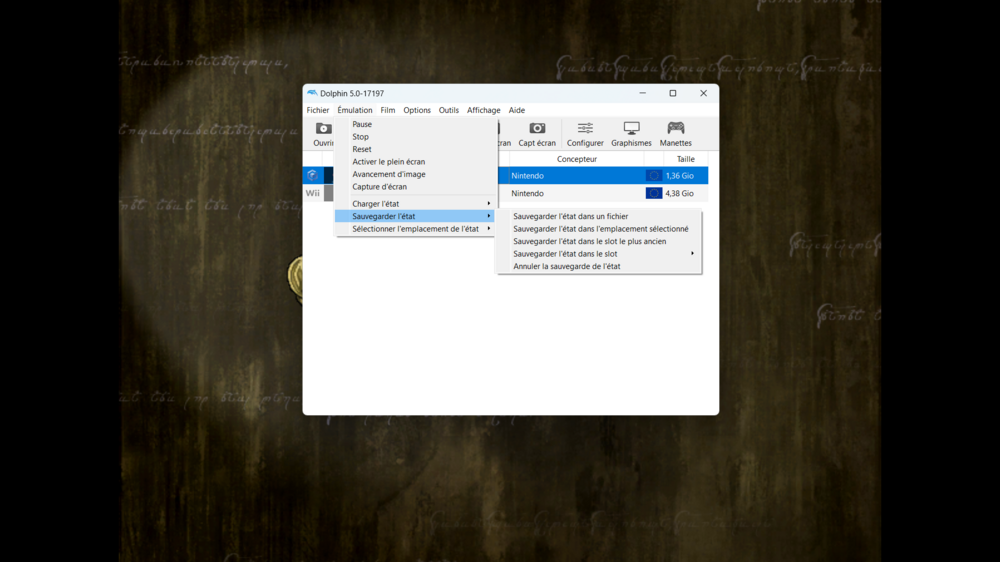The height and width of the screenshot is (562, 1000).
Task: Click the Capt écran camera icon
Action: tap(537, 129)
